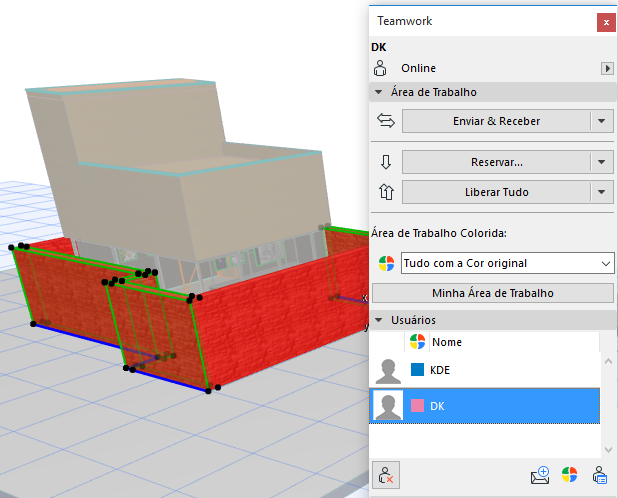Image resolution: width=618 pixels, height=498 pixels.
Task: Click the Liberar Tudo button
Action: (x=496, y=192)
